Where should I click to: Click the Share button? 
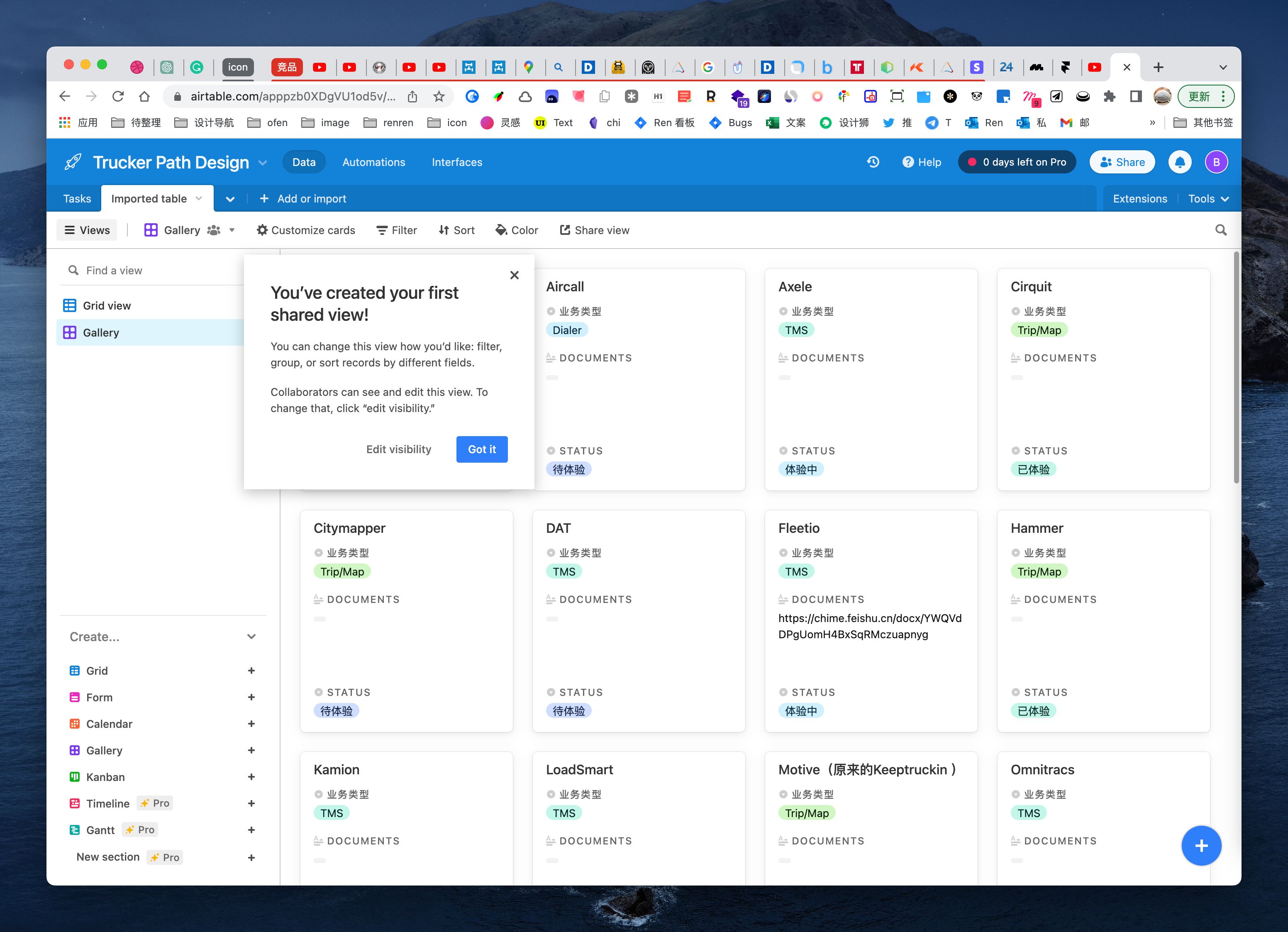pos(1122,162)
